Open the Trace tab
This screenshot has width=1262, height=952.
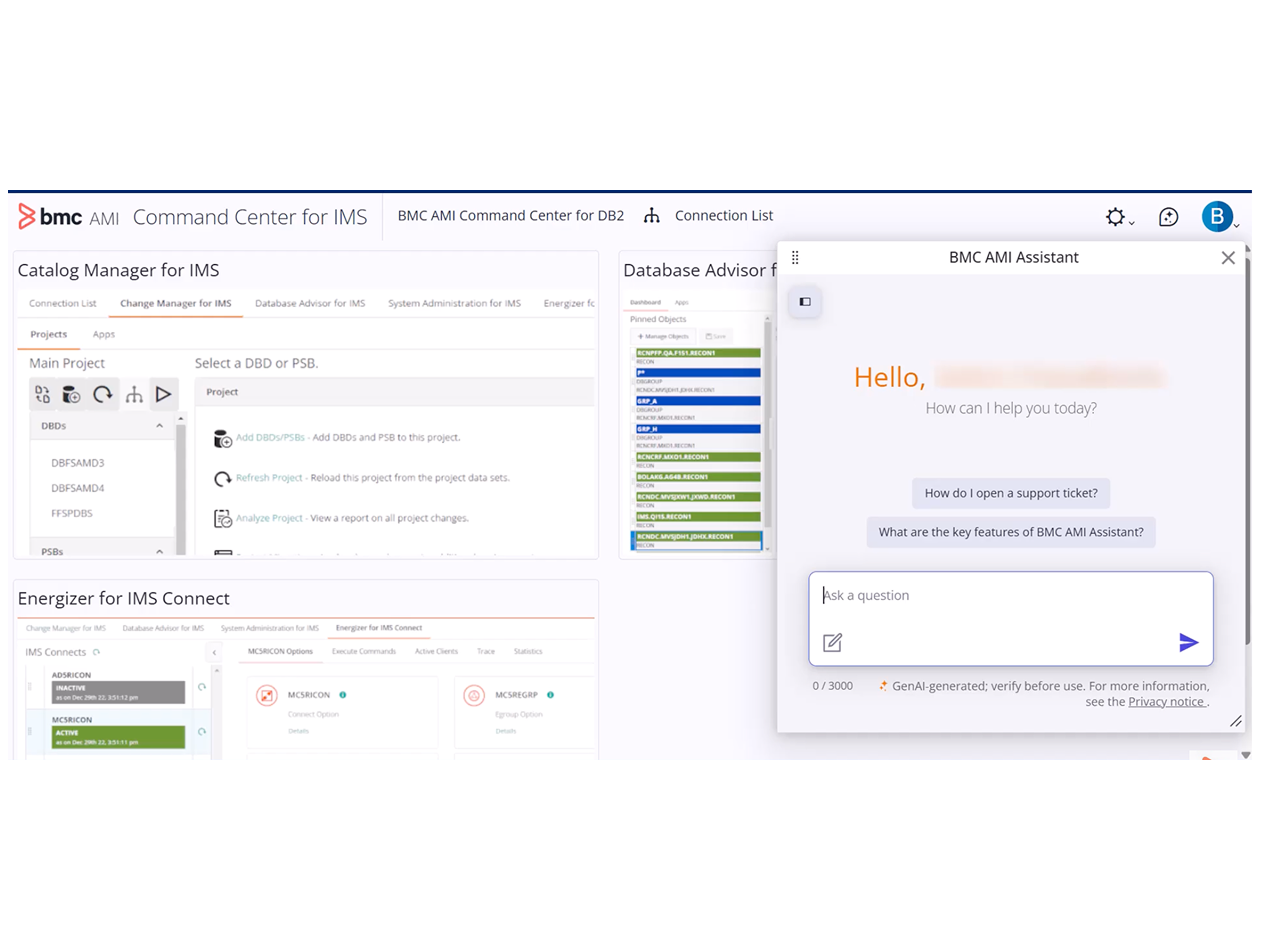click(486, 652)
